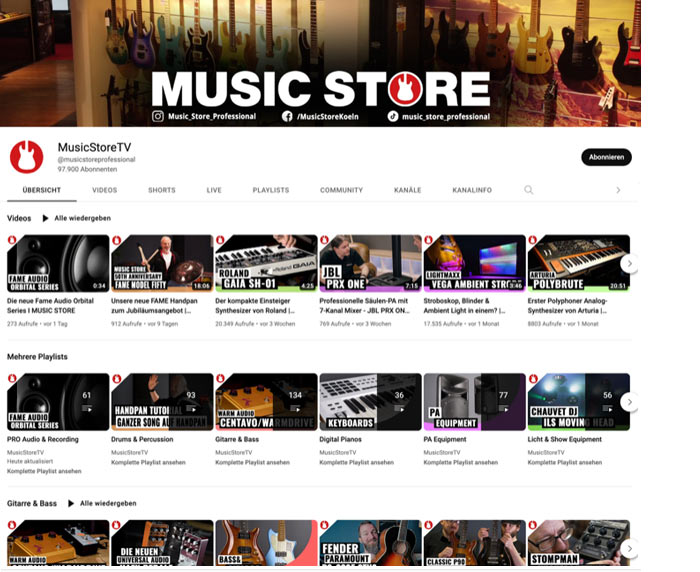
Task: Open the Fender Paramount video thumbnail
Action: click(x=371, y=543)
